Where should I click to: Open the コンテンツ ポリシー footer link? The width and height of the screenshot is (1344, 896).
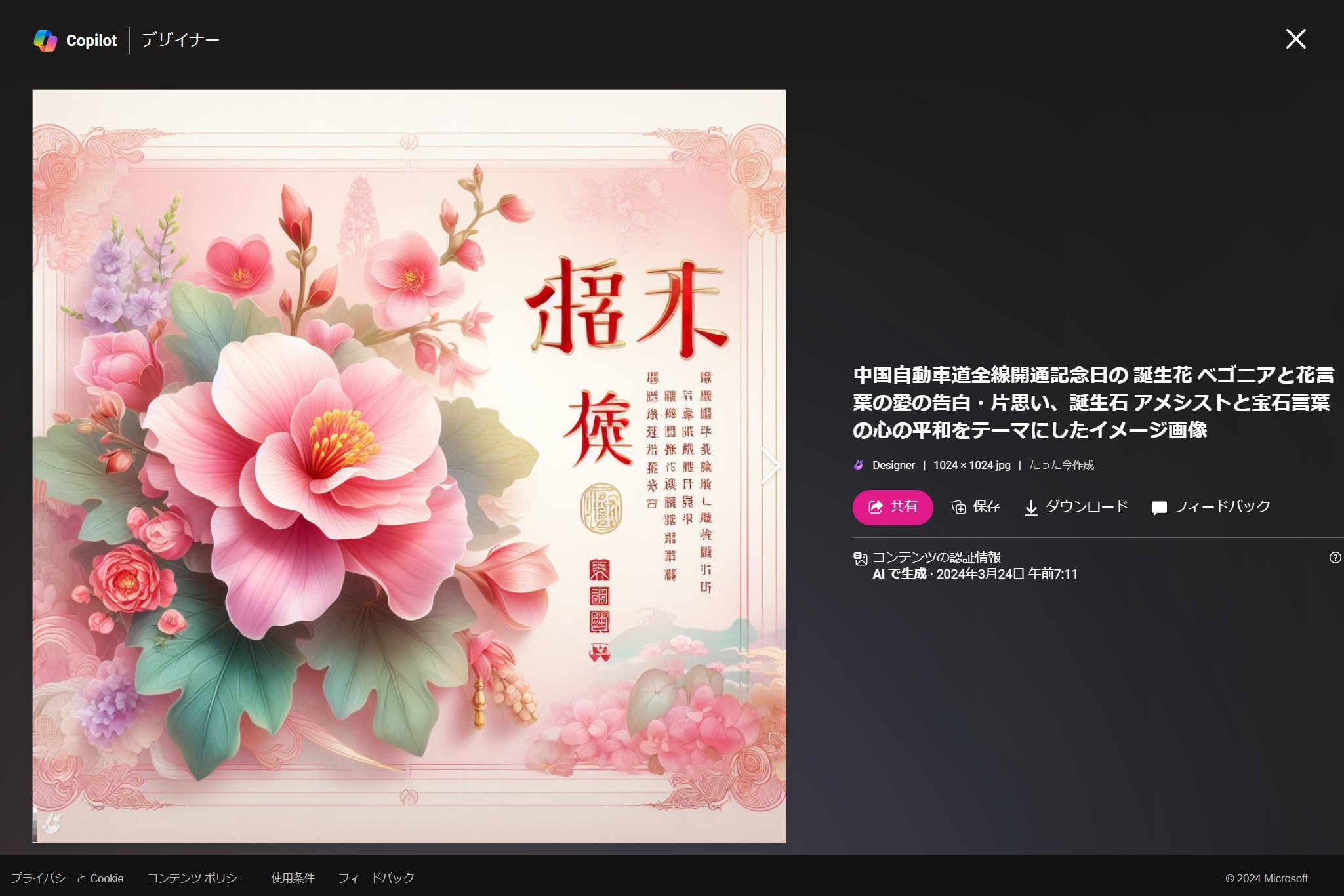pos(197,878)
